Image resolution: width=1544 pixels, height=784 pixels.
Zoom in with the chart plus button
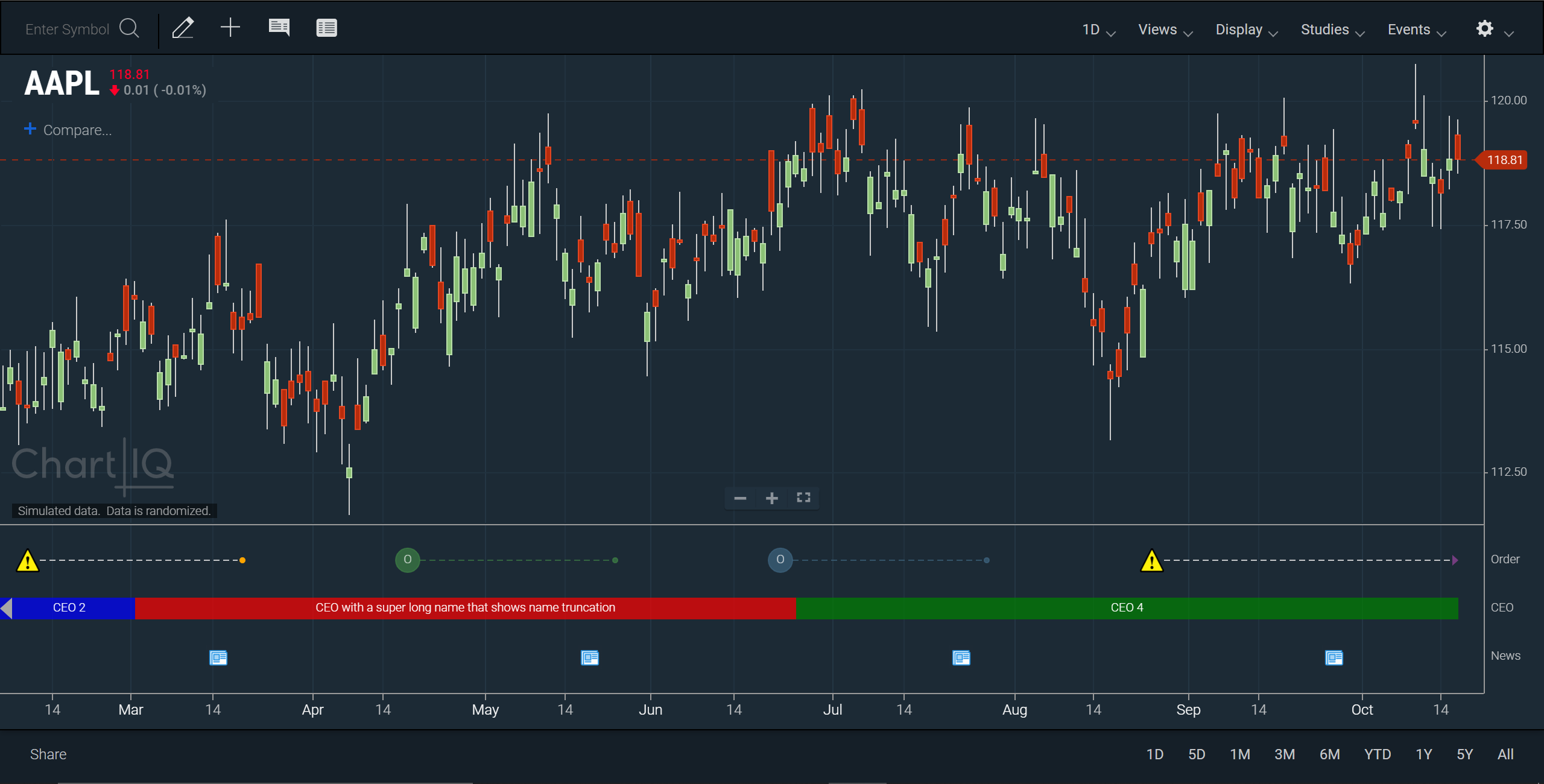pos(771,498)
